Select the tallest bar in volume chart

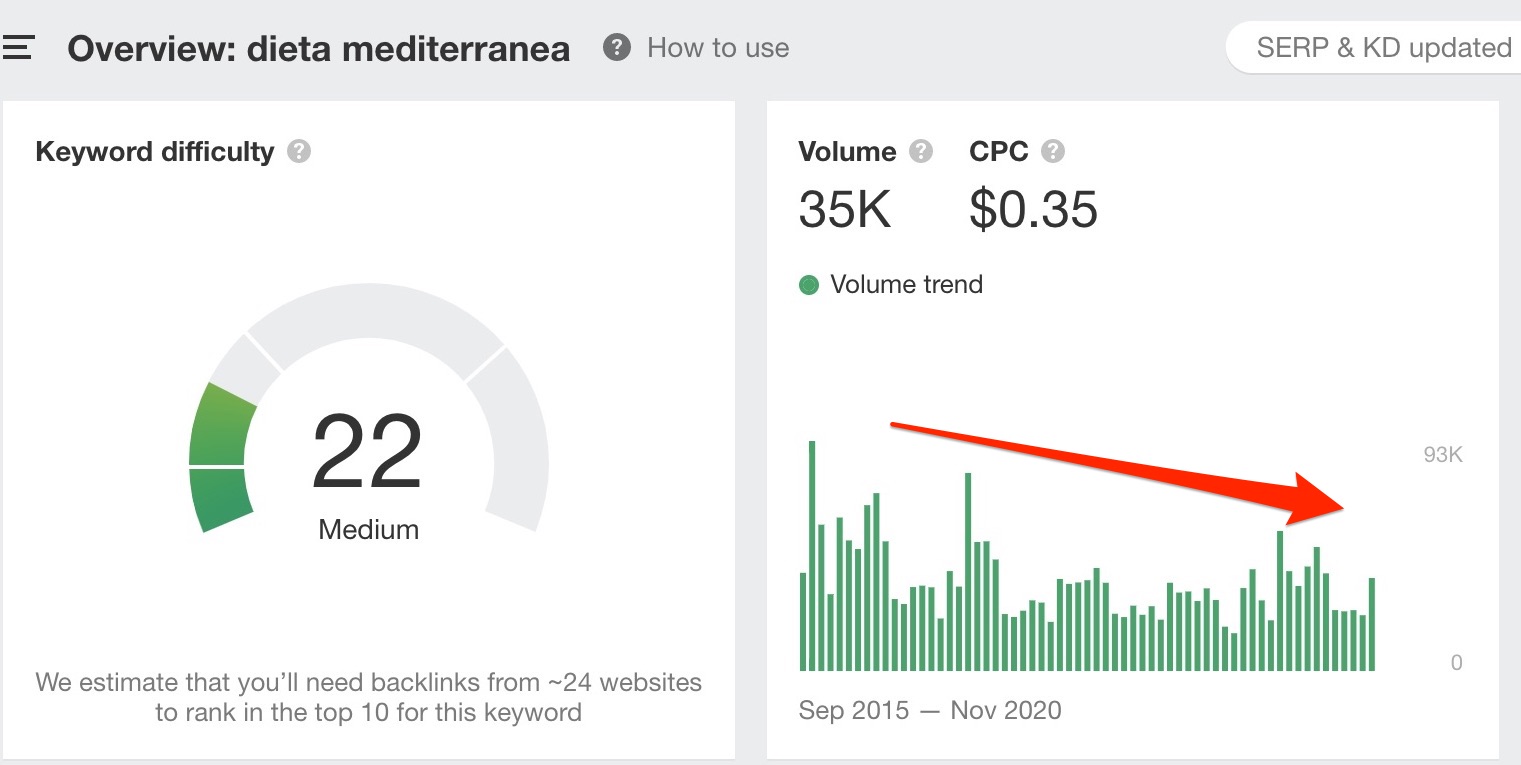click(812, 555)
